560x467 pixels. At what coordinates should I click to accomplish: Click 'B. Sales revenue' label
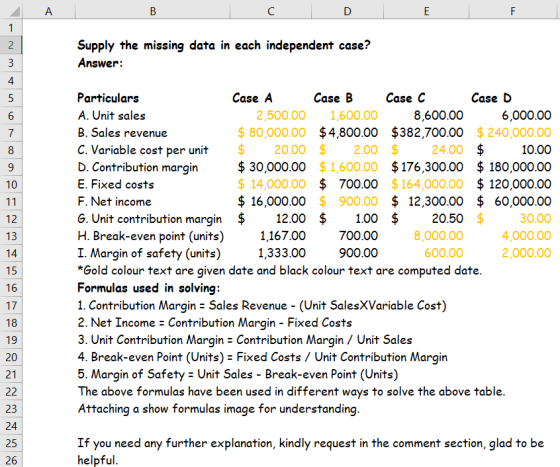[x=122, y=133]
